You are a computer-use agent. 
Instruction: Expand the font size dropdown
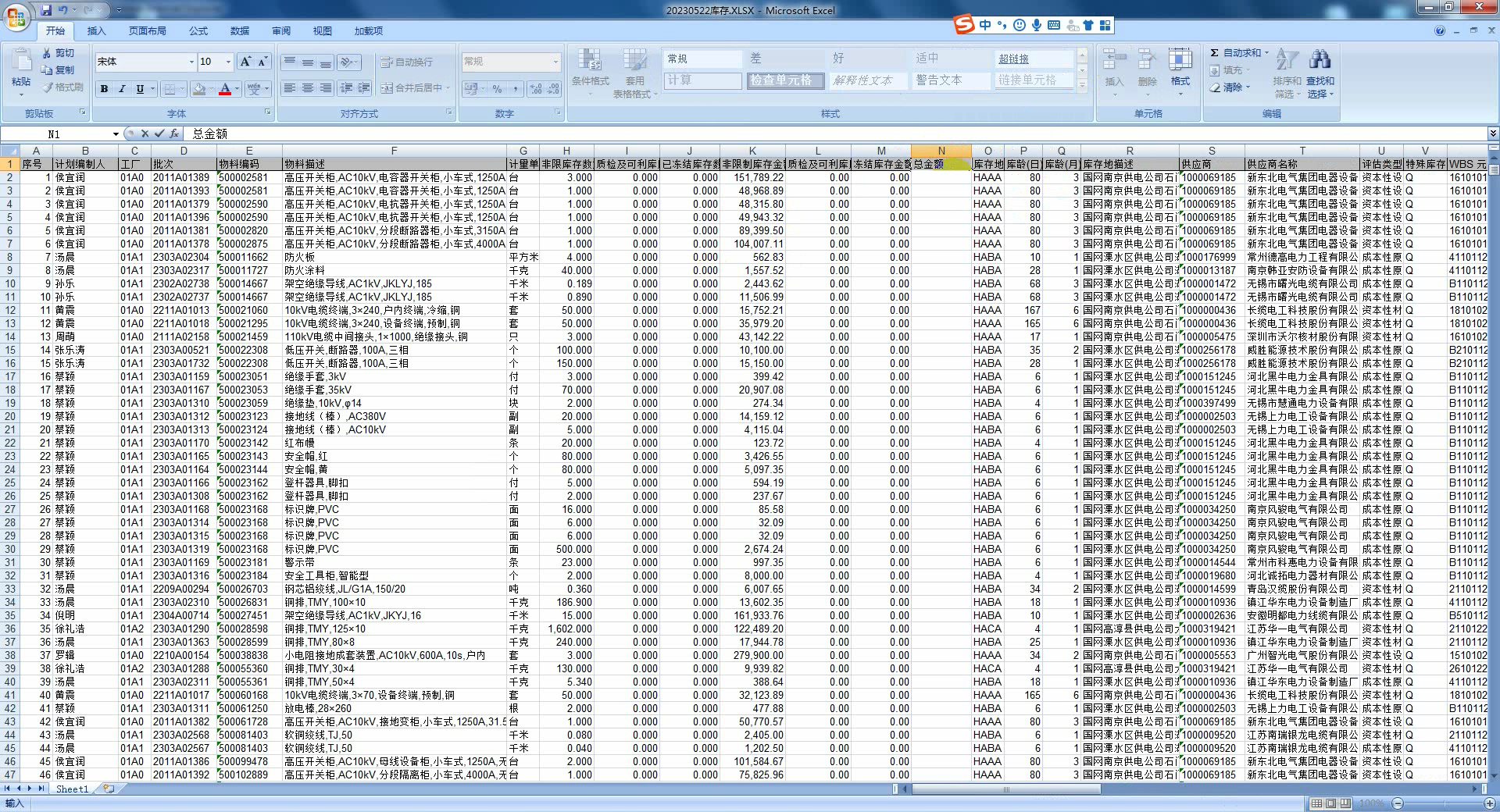coord(228,62)
